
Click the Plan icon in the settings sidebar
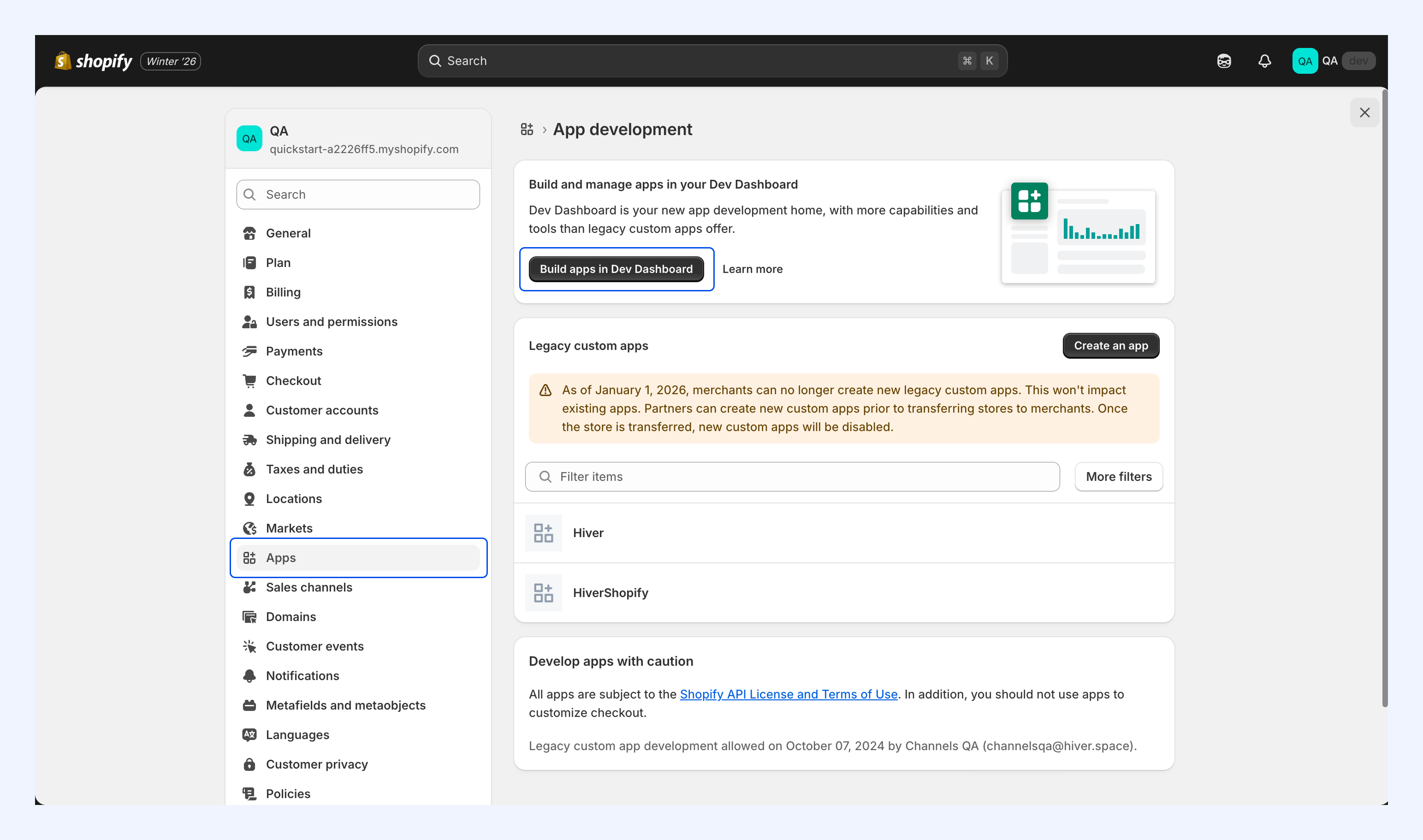249,263
